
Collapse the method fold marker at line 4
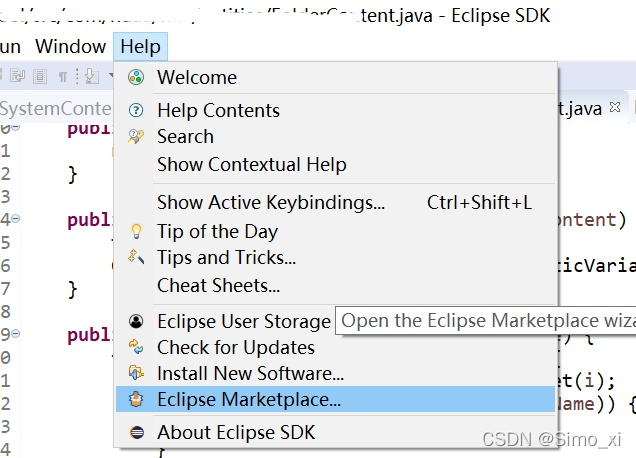(15, 219)
